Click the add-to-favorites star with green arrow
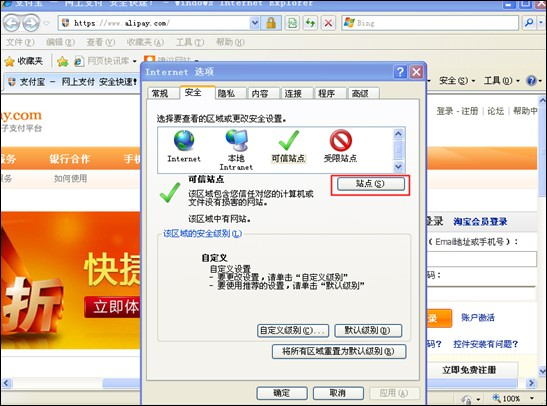 [62, 61]
